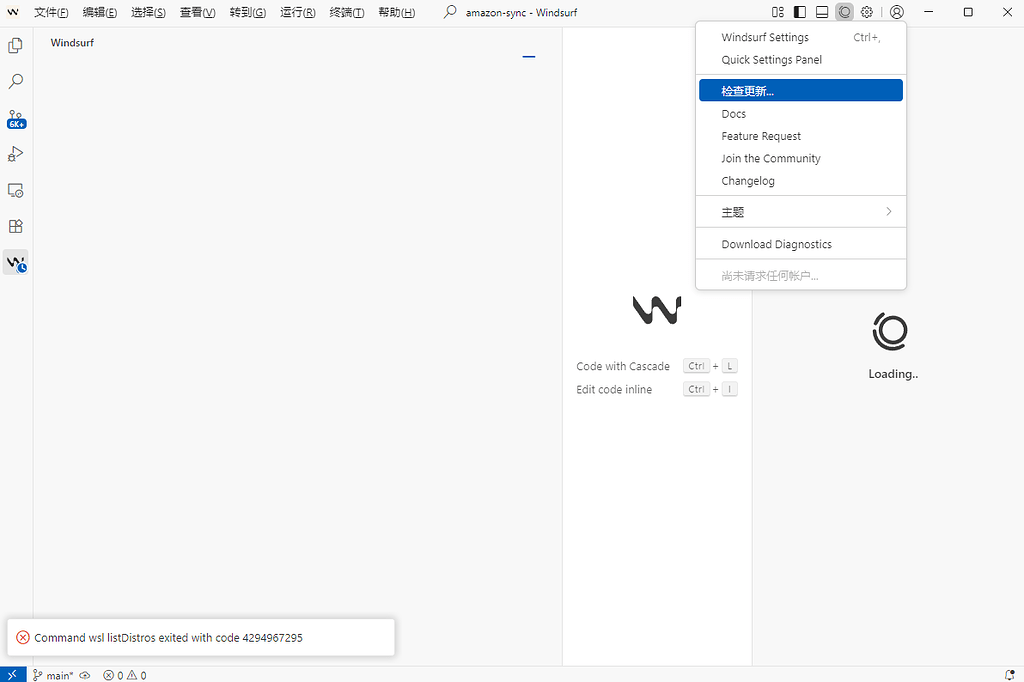Choose 检查更新... menu item
The height and width of the screenshot is (682, 1024).
tap(801, 91)
